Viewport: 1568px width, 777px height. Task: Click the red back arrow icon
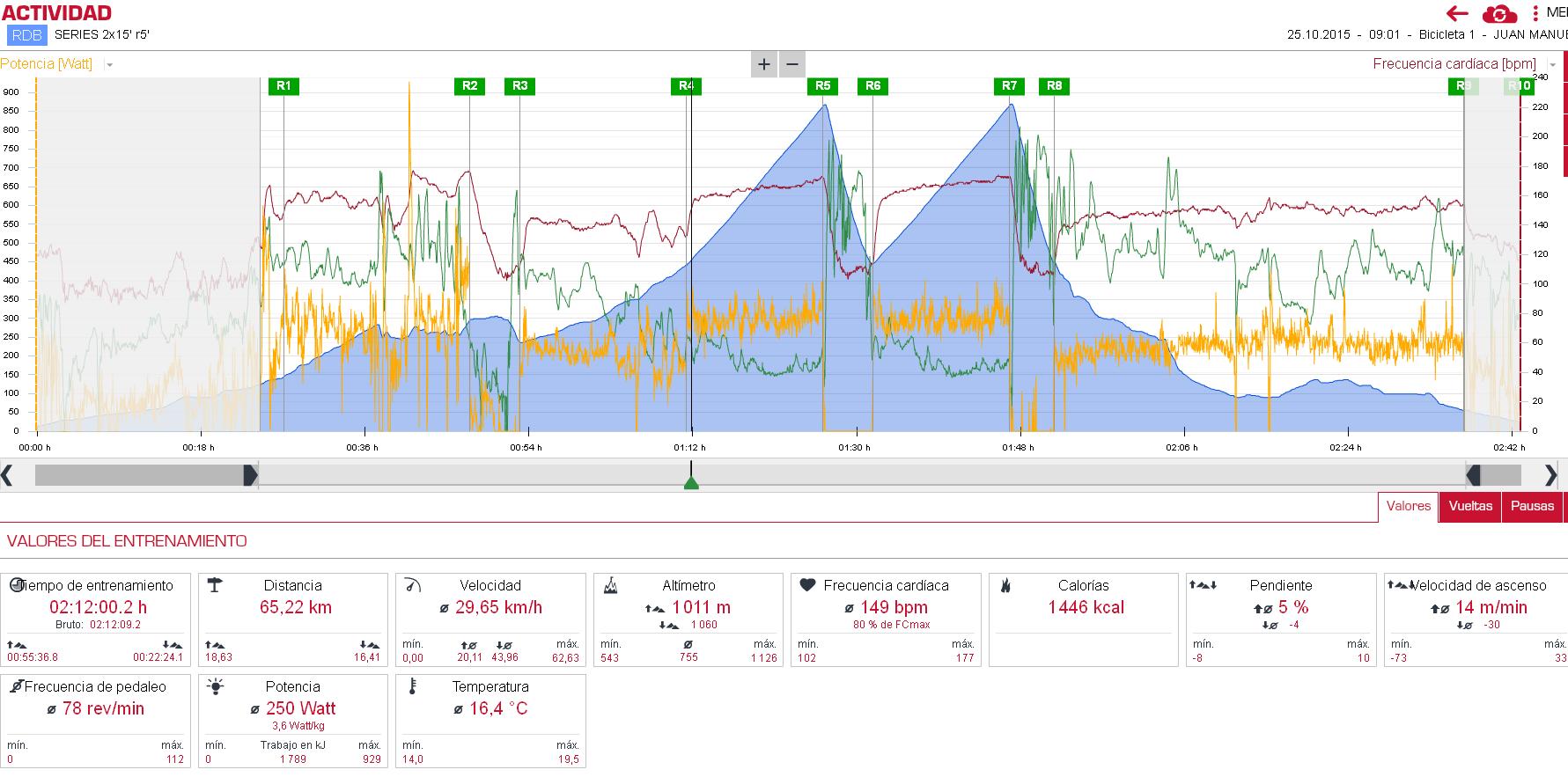click(x=1457, y=13)
